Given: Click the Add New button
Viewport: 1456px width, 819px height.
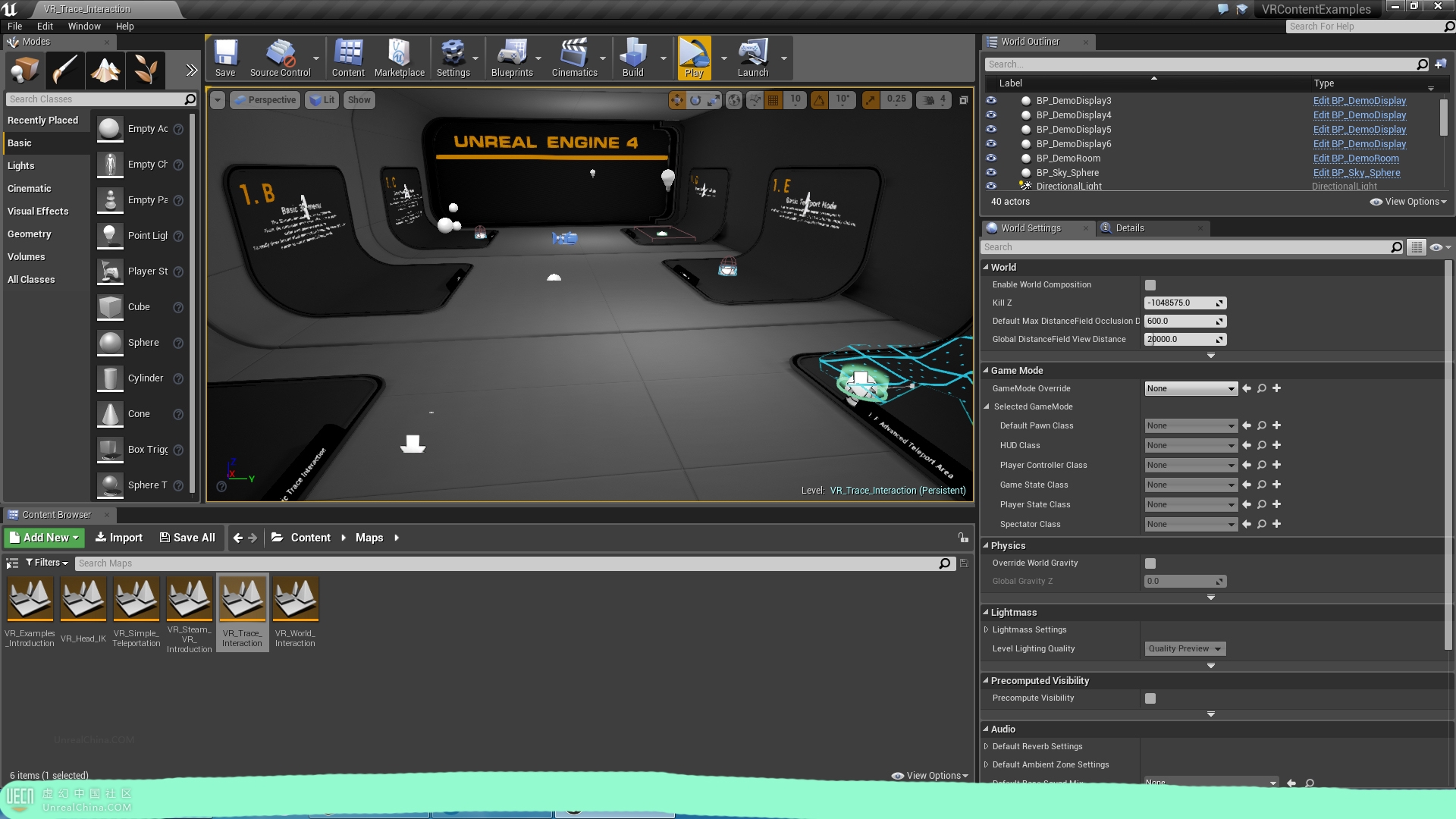Looking at the screenshot, I should 44,538.
